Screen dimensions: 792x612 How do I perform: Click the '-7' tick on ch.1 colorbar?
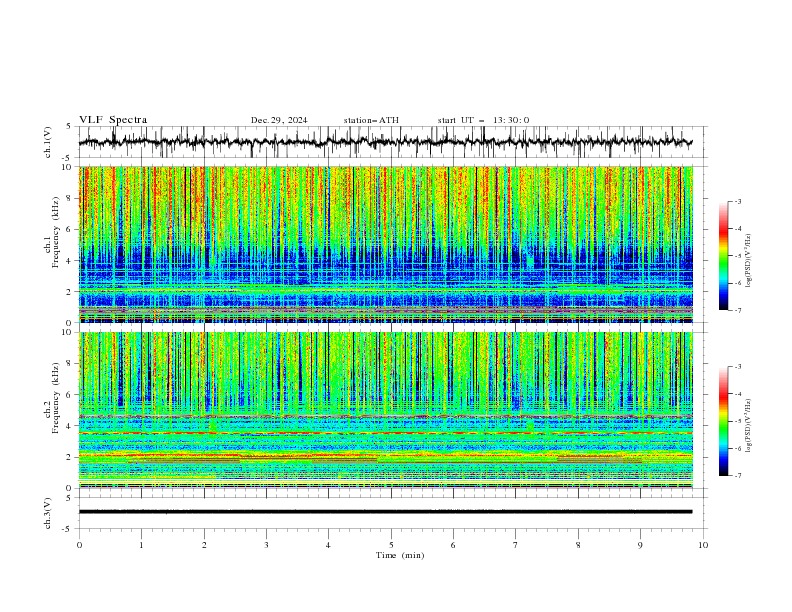(738, 310)
